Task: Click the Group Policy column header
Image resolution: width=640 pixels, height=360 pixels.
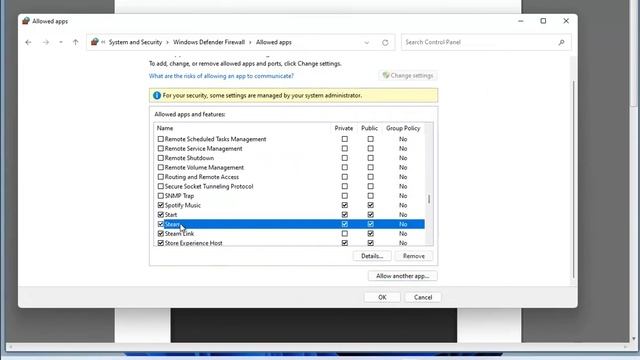Action: 403,128
